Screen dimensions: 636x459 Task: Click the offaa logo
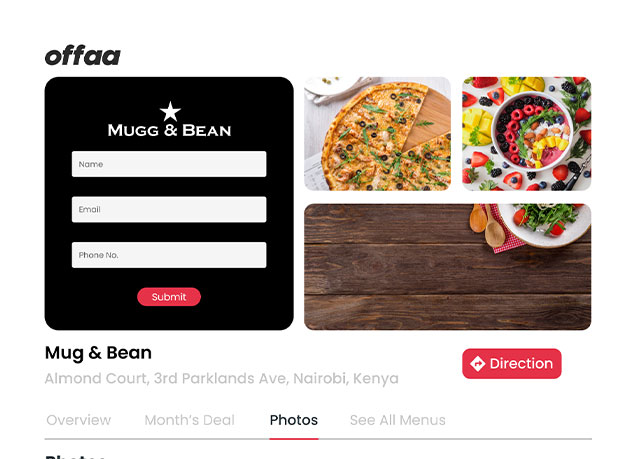pos(83,56)
